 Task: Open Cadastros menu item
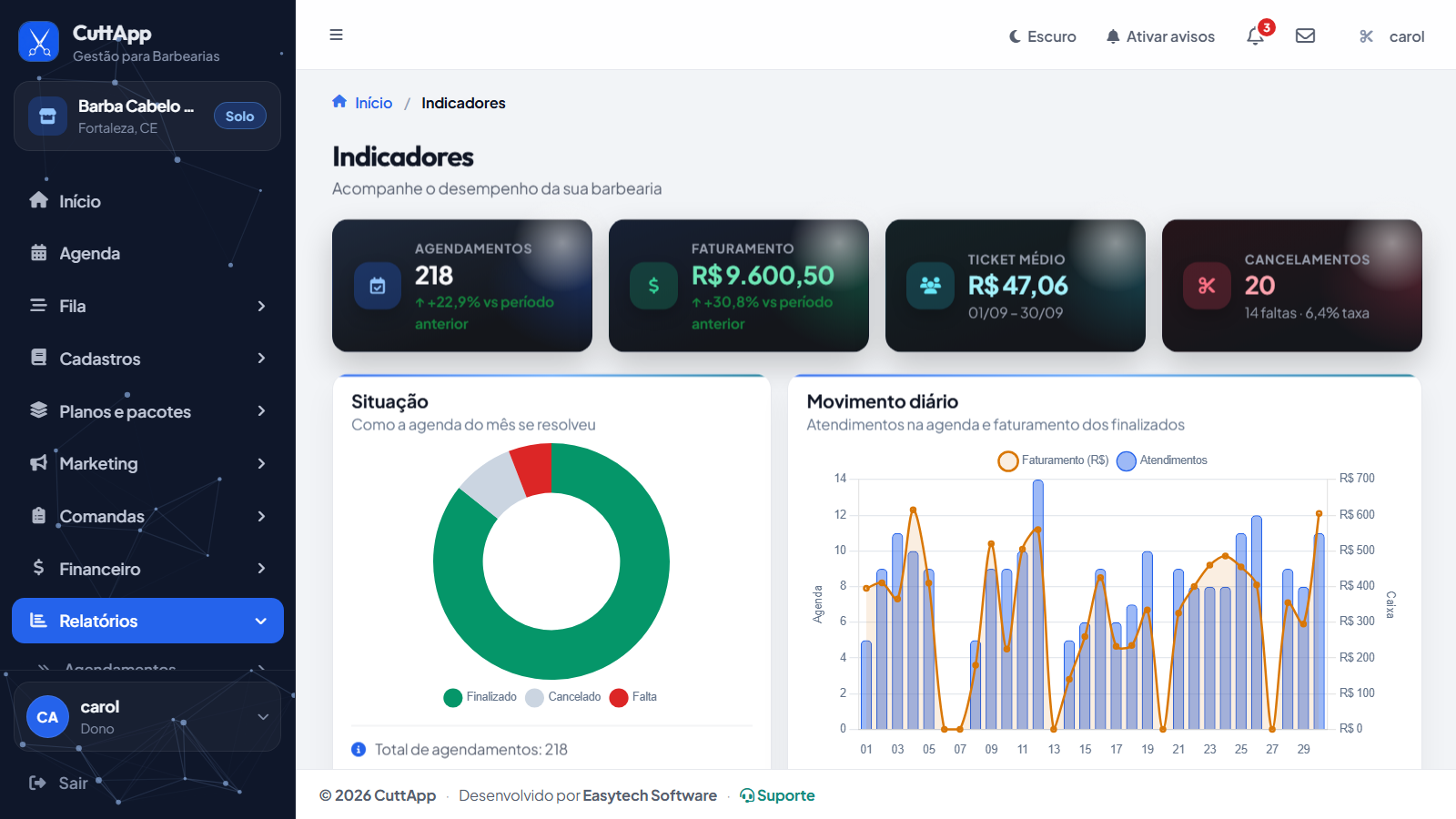point(147,358)
